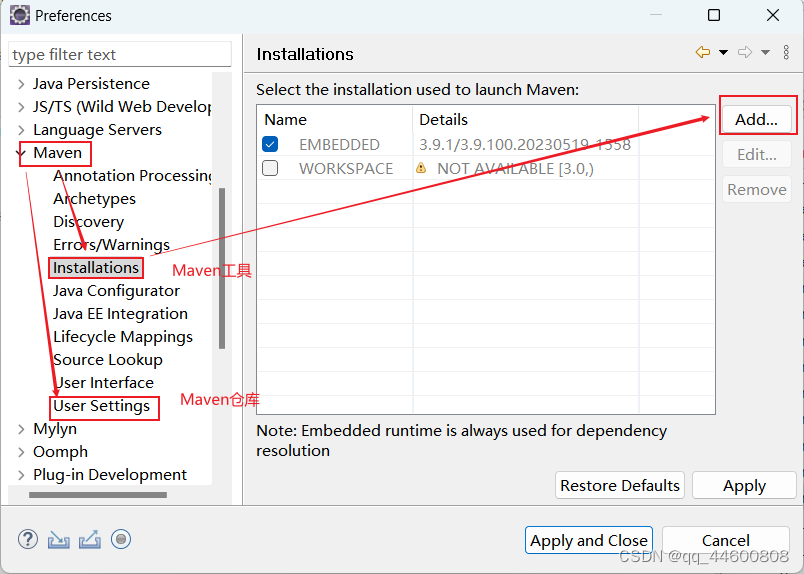Click the import preferences icon
Screen dimensions: 804x574
tap(58, 540)
